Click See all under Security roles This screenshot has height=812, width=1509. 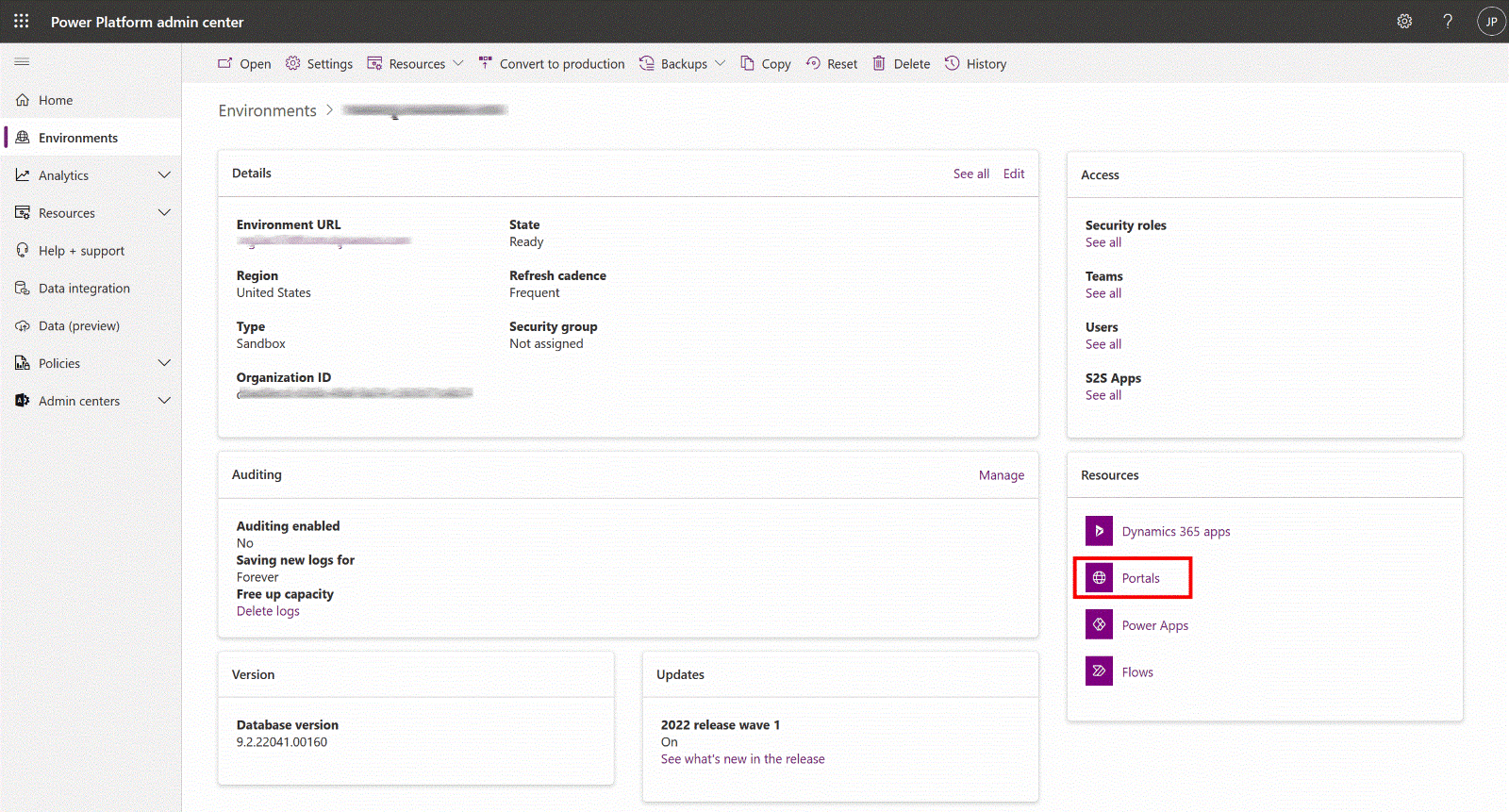[x=1103, y=242]
